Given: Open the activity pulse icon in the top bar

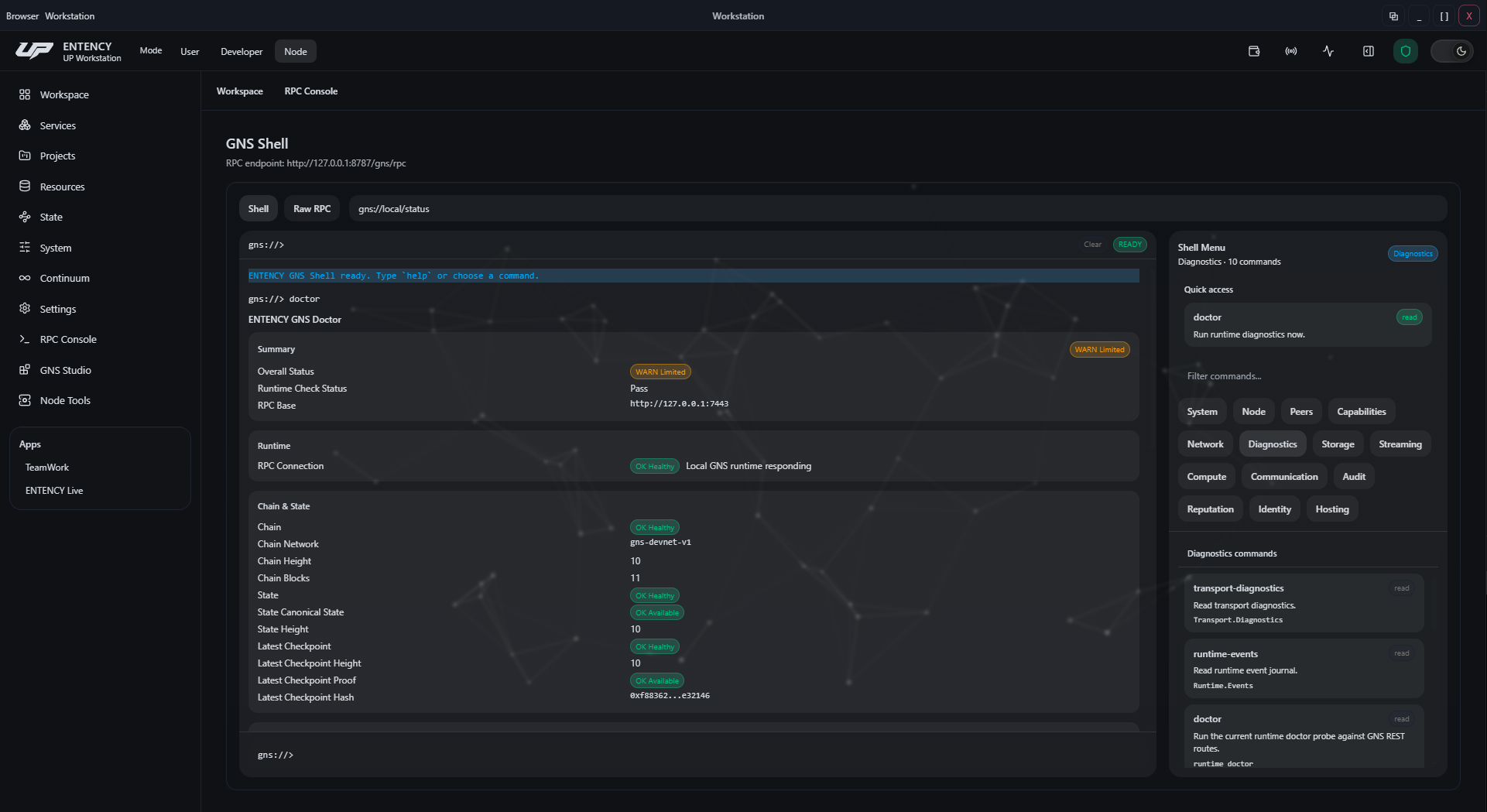Looking at the screenshot, I should pos(1328,51).
